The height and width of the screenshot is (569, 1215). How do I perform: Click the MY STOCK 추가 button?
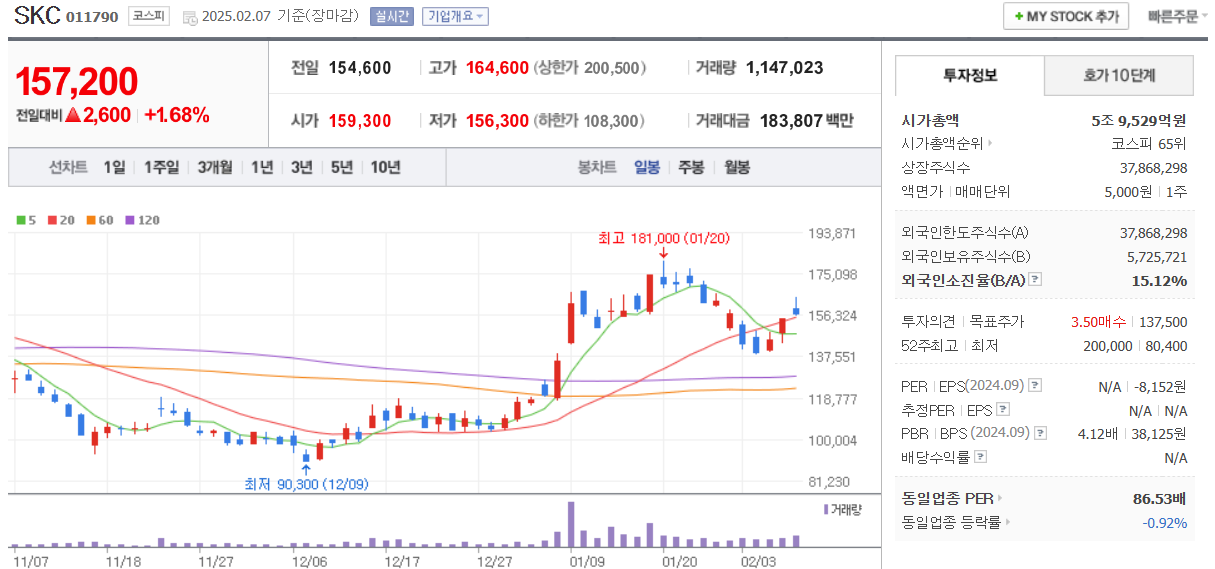1066,17
